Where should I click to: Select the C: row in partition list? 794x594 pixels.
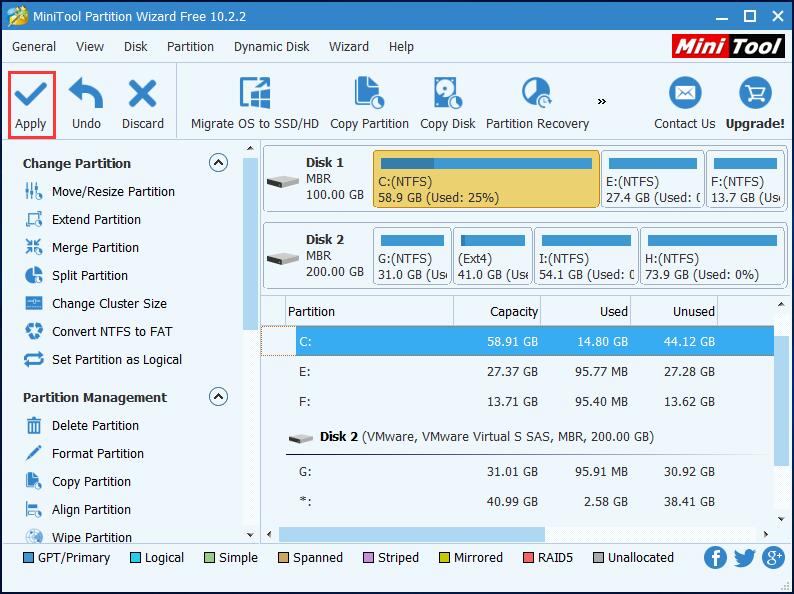(x=518, y=341)
